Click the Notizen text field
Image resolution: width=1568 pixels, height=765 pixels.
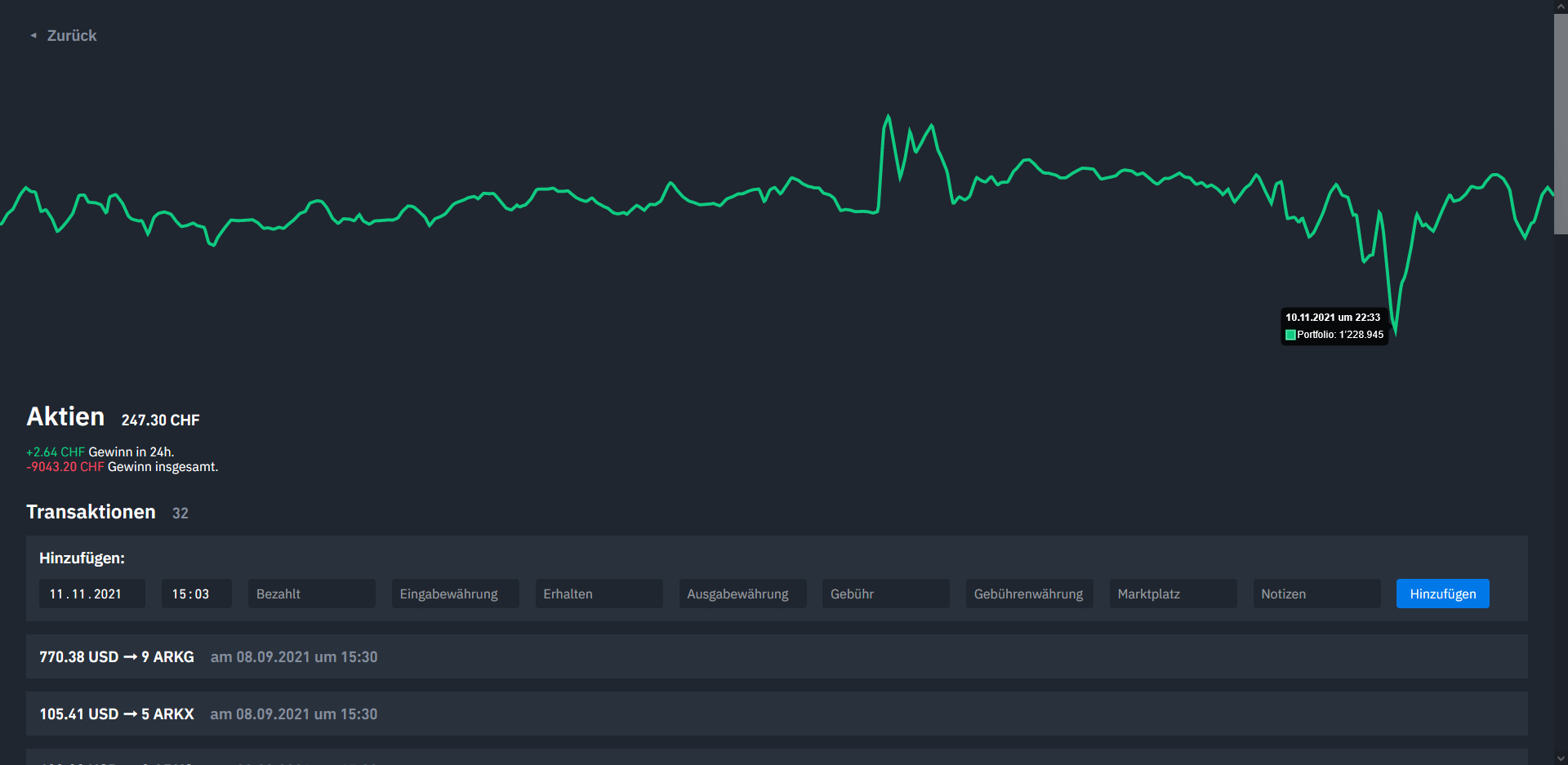point(1316,594)
